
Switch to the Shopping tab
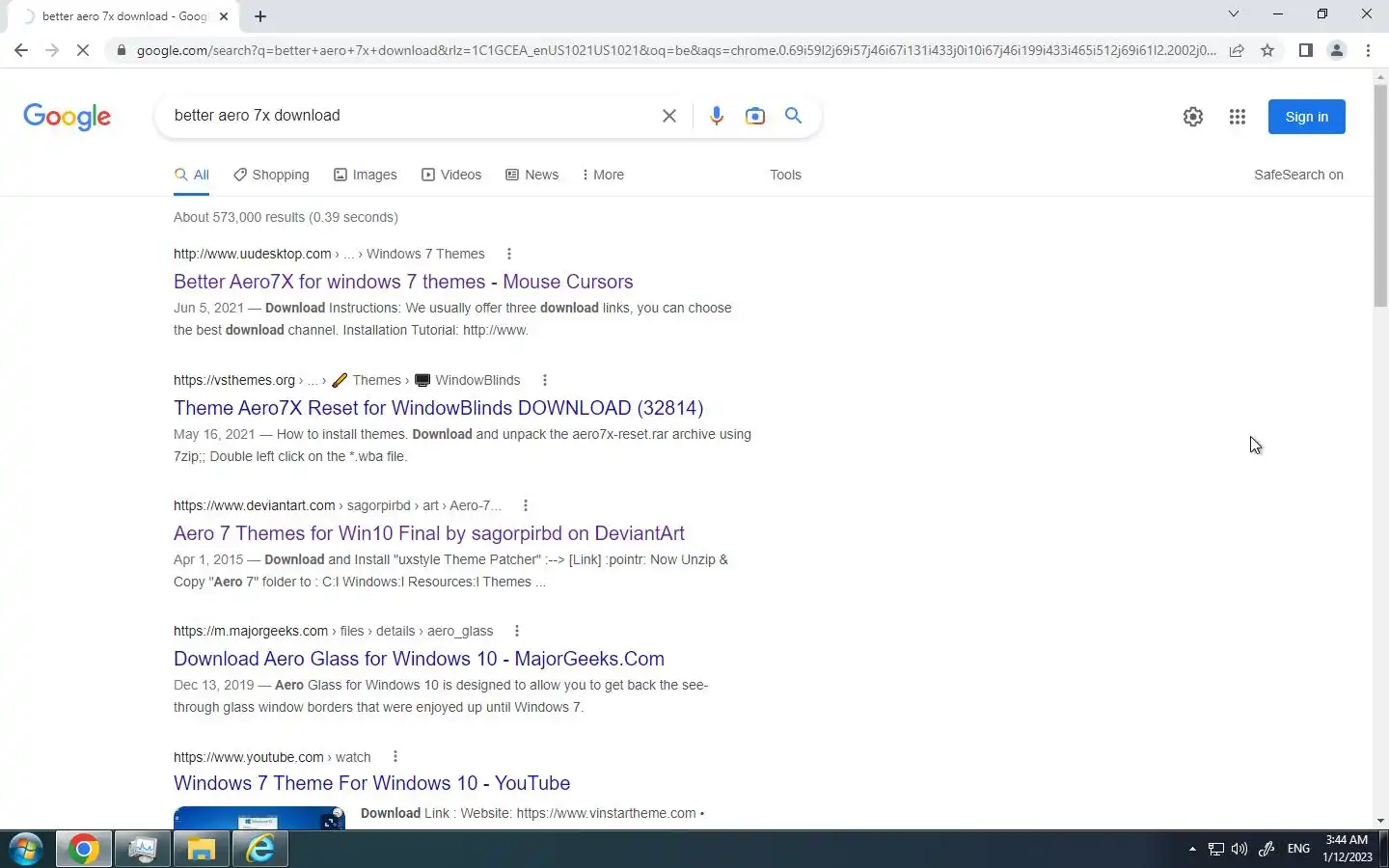click(271, 175)
